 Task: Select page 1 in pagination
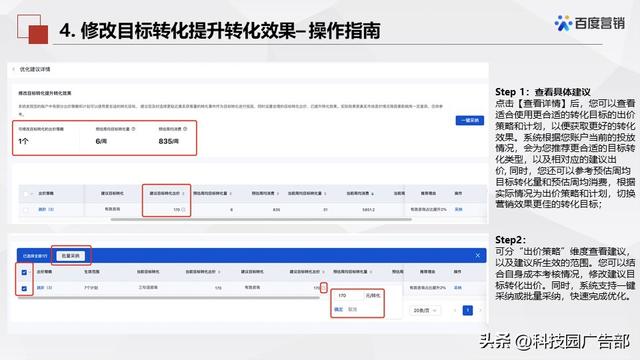[x=468, y=311]
